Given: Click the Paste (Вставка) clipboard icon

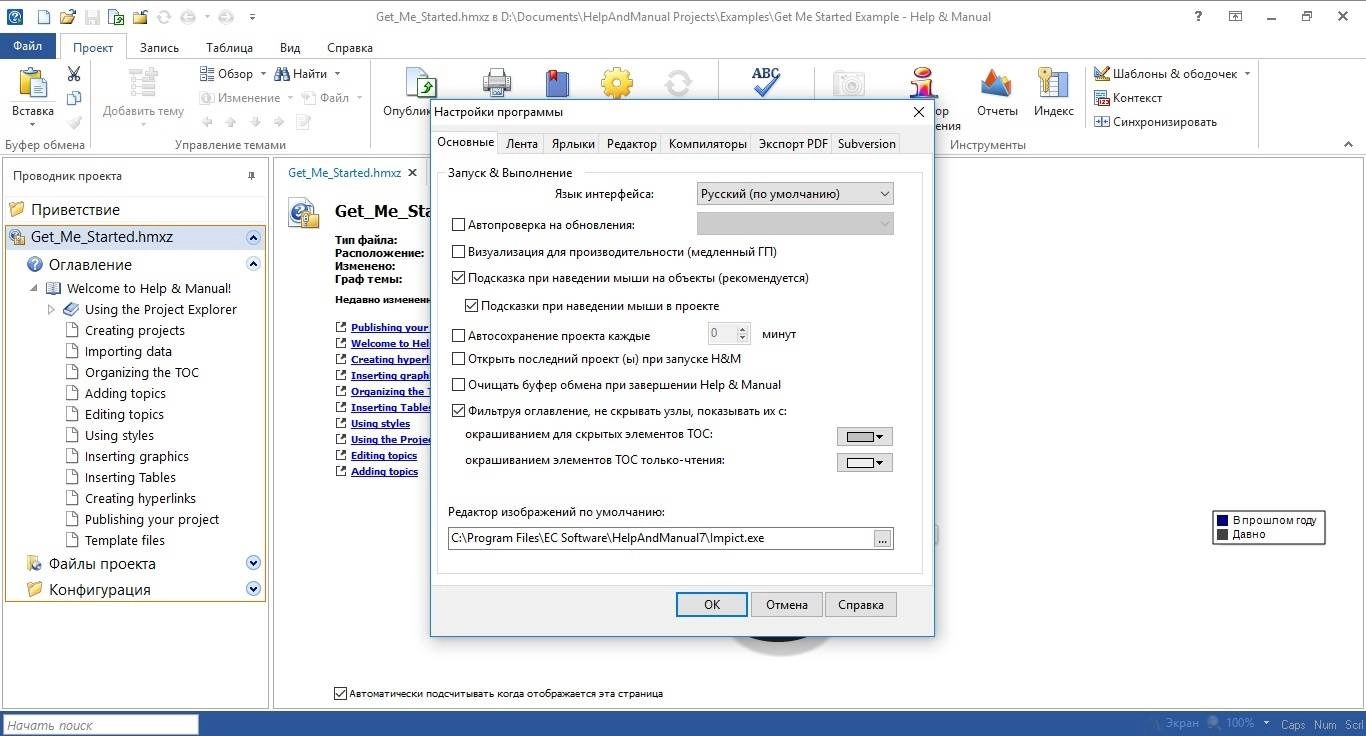Looking at the screenshot, I should 33,83.
